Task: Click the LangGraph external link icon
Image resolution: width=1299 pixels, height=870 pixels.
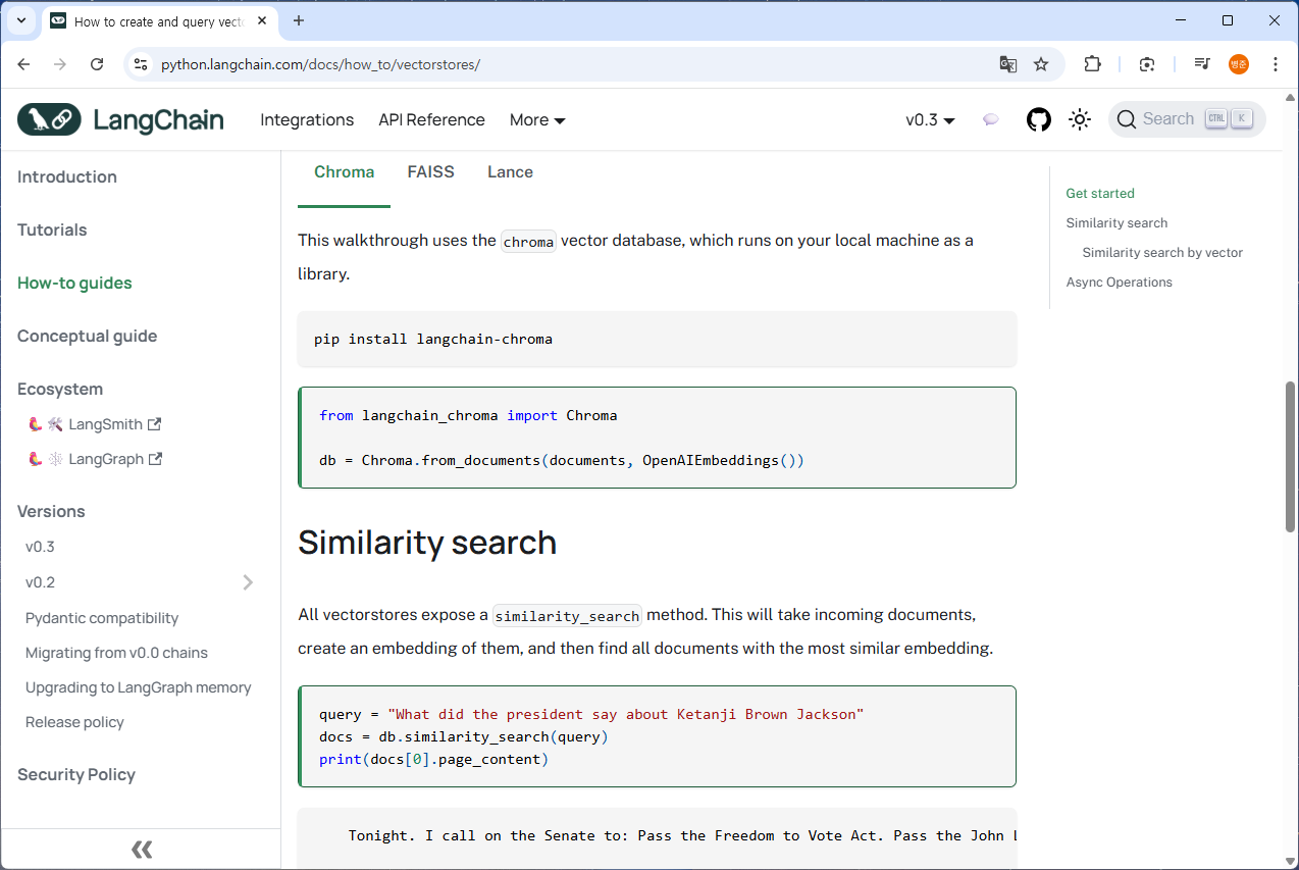Action: (156, 459)
